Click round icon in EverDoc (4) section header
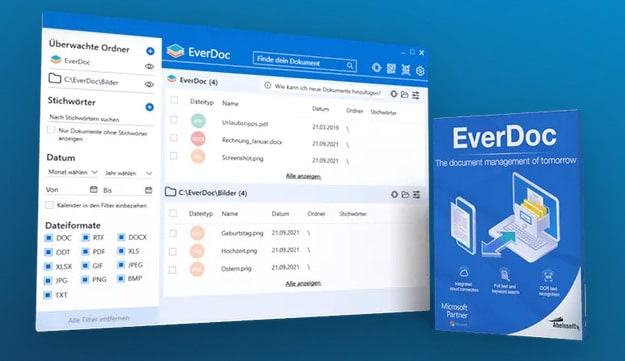 (x=394, y=94)
